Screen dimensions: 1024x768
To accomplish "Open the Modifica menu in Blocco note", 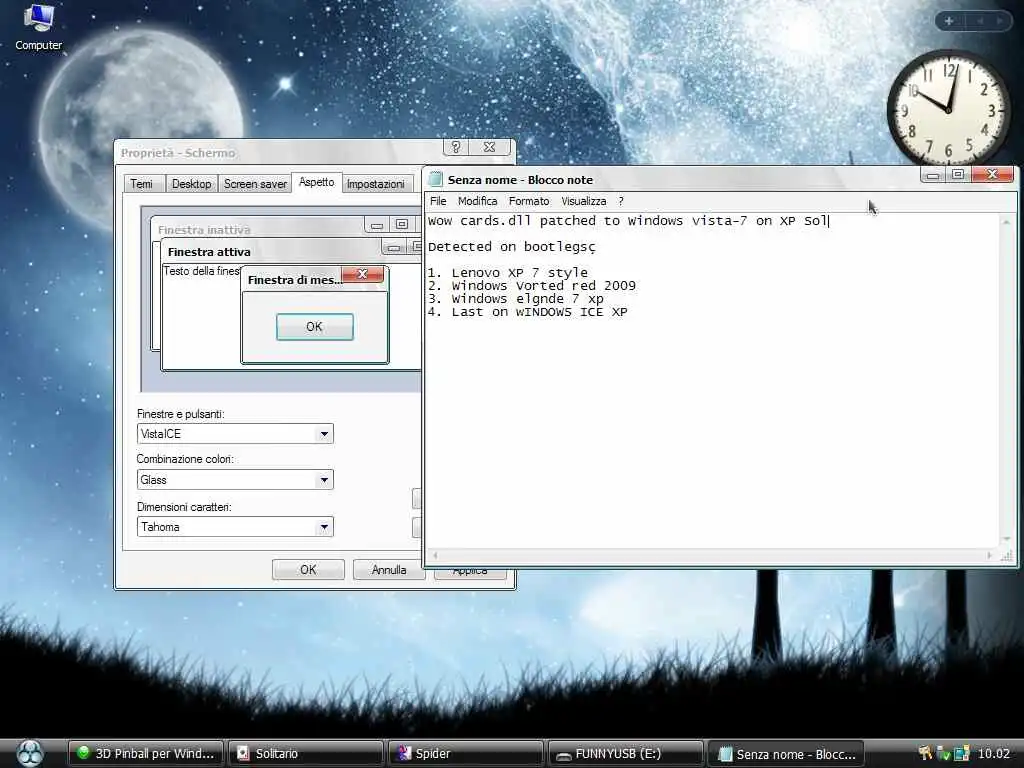I will coord(477,201).
